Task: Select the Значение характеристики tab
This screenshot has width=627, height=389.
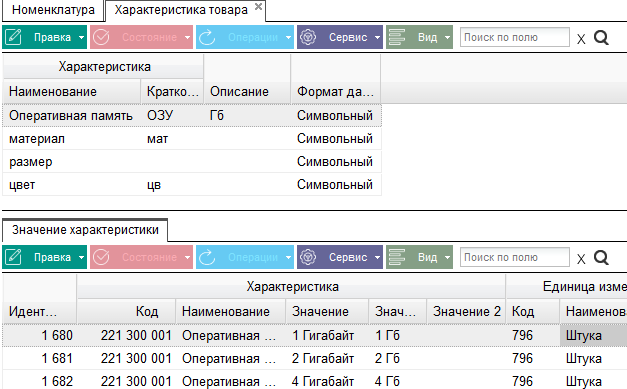Action: [x=85, y=230]
